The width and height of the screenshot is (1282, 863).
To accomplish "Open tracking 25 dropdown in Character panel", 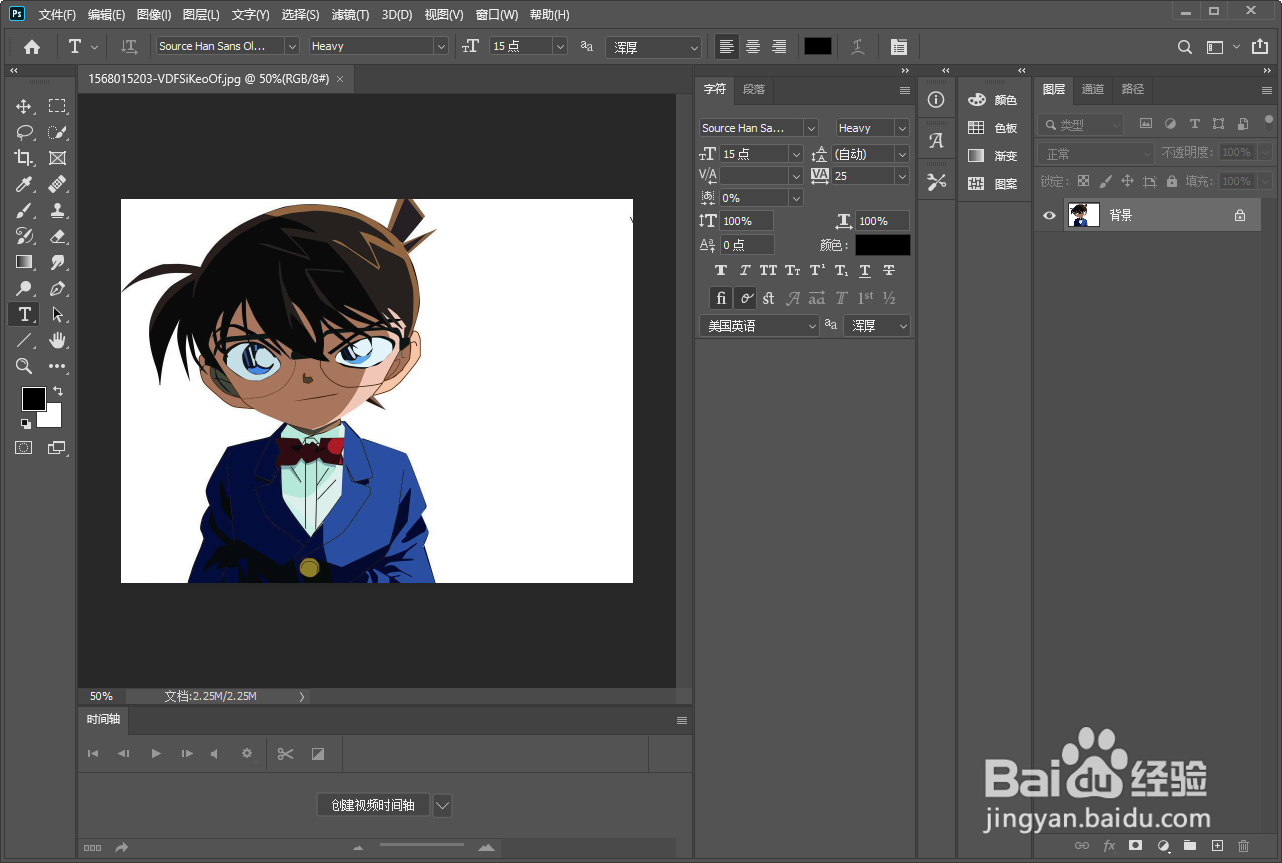I will click(902, 176).
